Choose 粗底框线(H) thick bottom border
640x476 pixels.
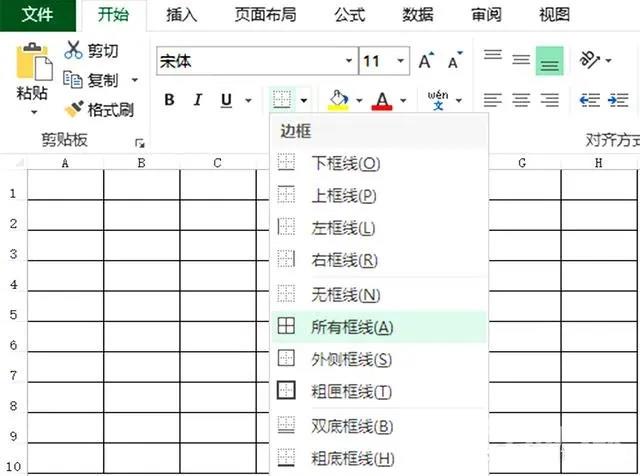point(380,458)
